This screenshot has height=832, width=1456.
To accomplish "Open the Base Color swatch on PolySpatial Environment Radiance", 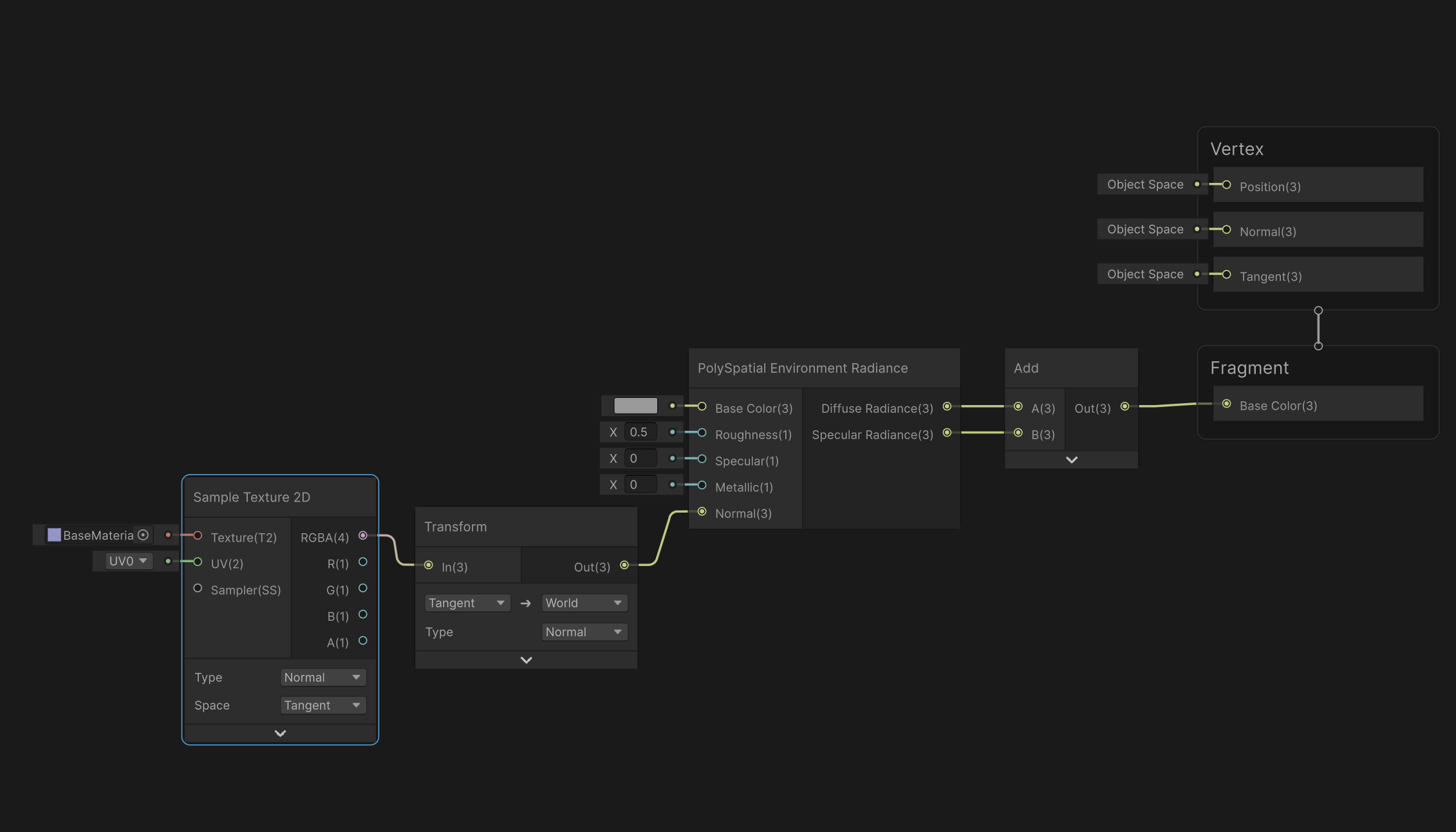I will pos(637,406).
